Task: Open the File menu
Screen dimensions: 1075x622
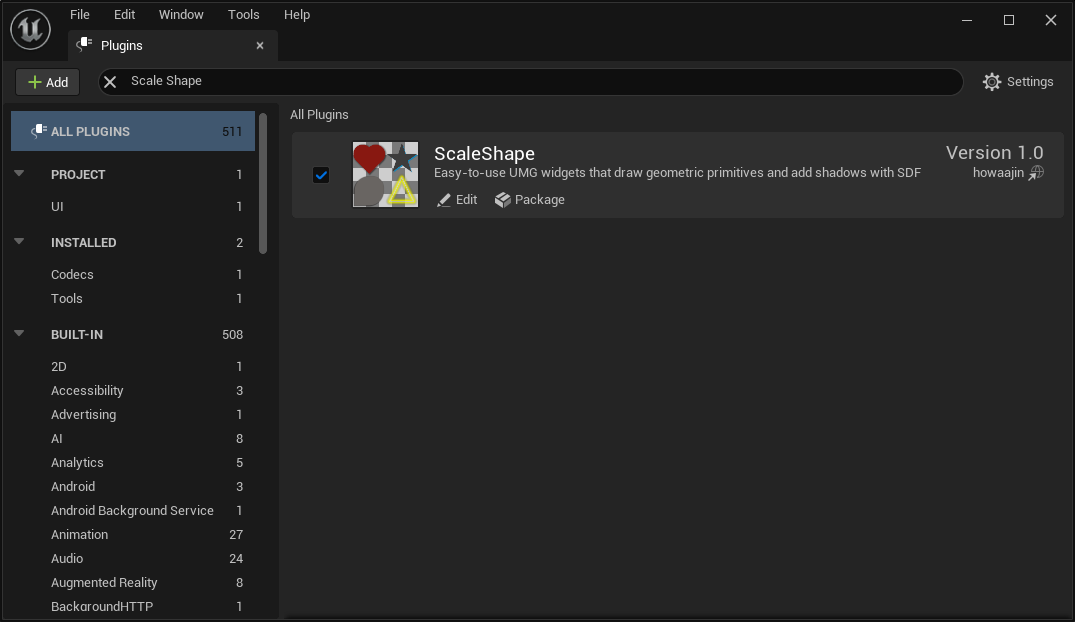Action: tap(80, 14)
